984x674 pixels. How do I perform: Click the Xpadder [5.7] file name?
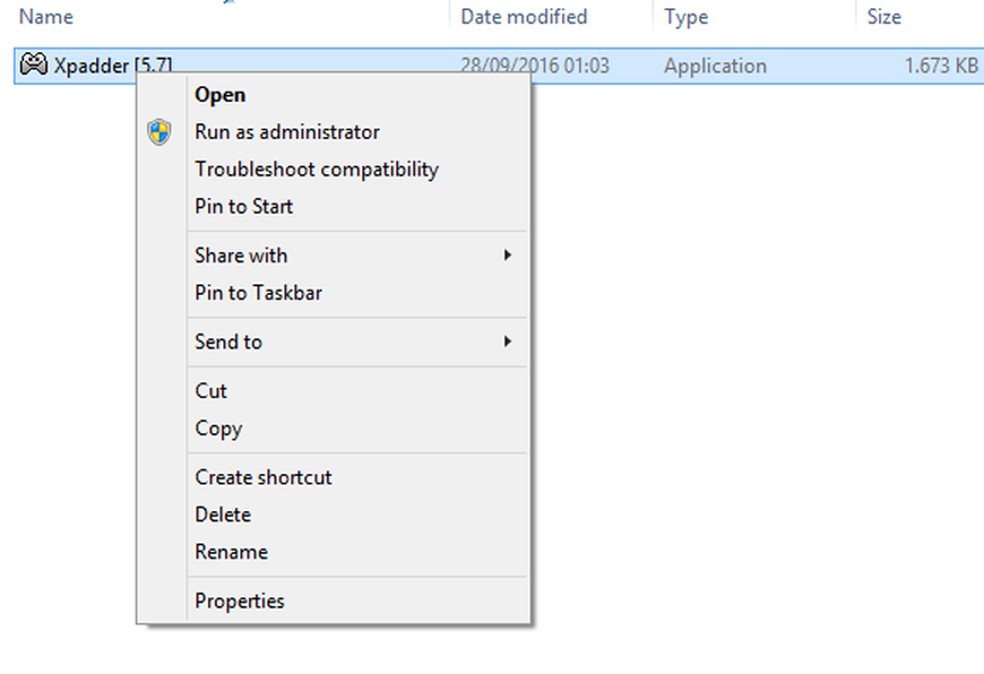tap(112, 66)
